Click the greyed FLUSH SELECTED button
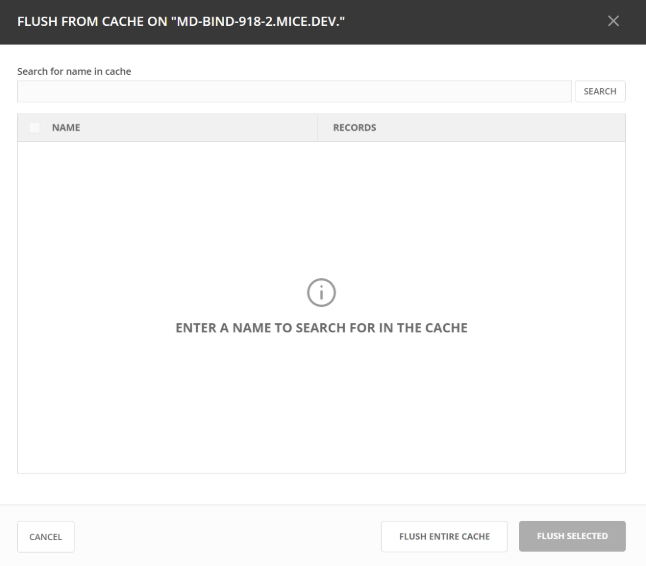Viewport: 646px width, 566px height. (572, 537)
